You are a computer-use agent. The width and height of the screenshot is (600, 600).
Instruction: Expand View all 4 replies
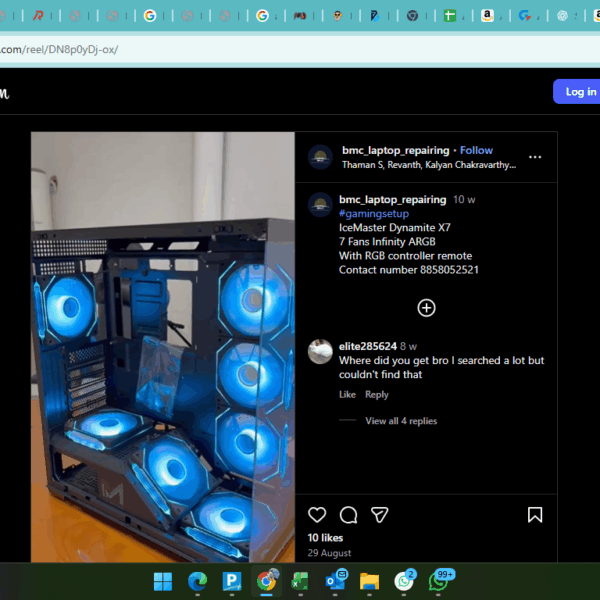pos(400,421)
